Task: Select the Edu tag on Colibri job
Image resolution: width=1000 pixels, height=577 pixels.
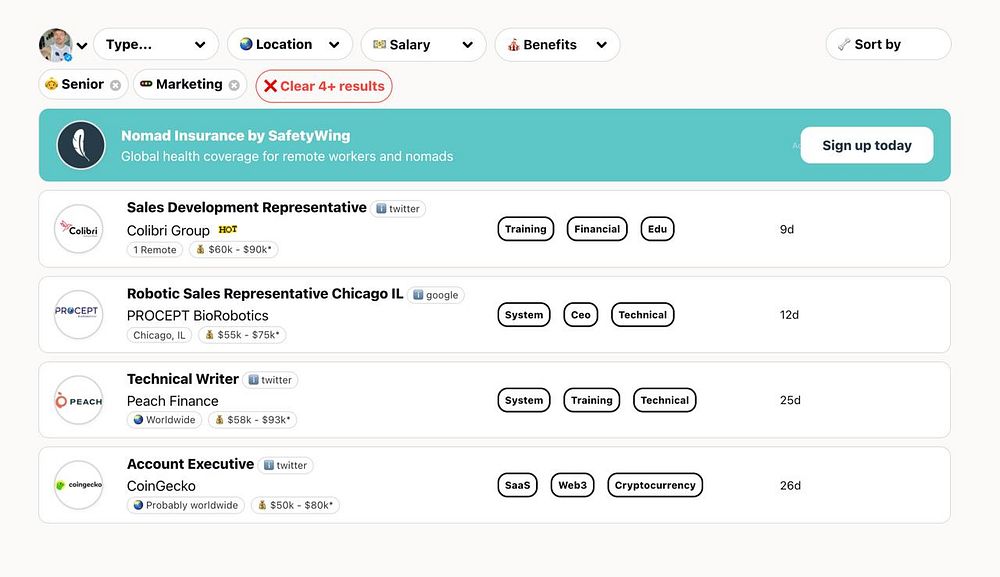Action: click(x=657, y=230)
